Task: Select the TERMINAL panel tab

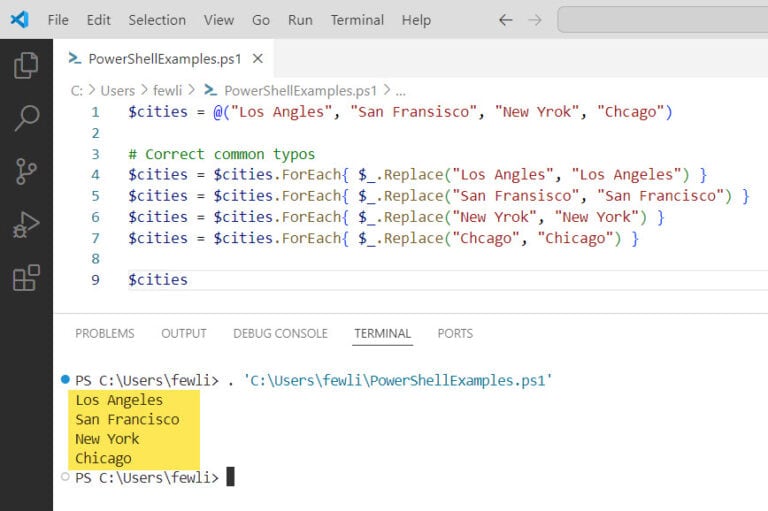Action: [383, 334]
